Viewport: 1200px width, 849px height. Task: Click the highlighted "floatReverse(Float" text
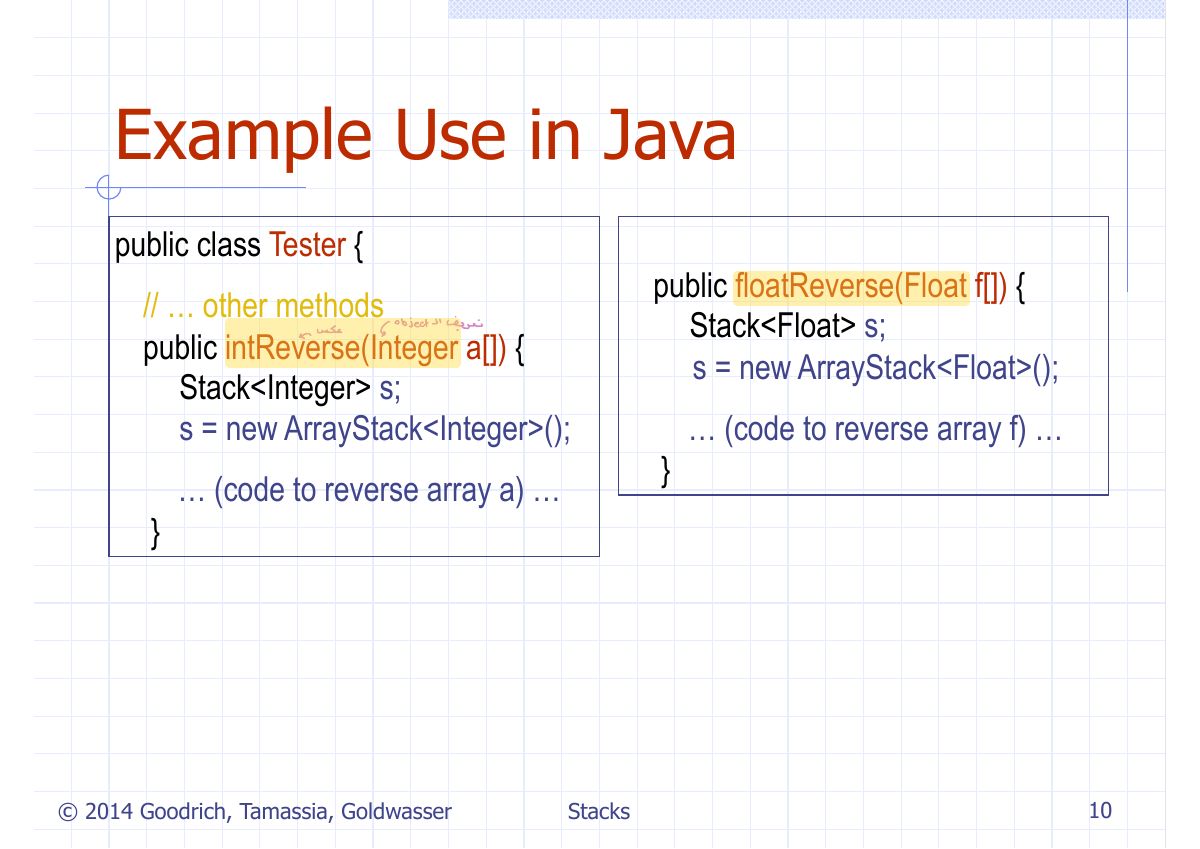(x=851, y=287)
